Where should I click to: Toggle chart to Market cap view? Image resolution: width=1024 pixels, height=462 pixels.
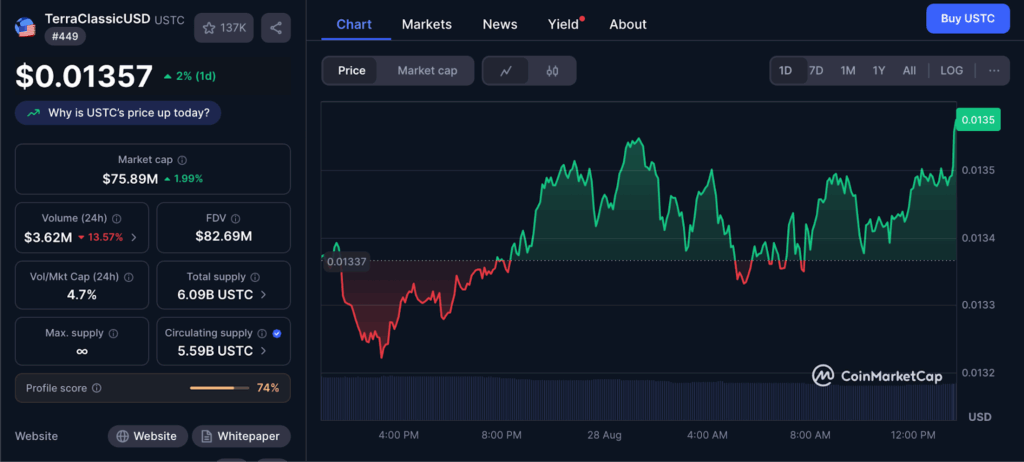(x=427, y=71)
